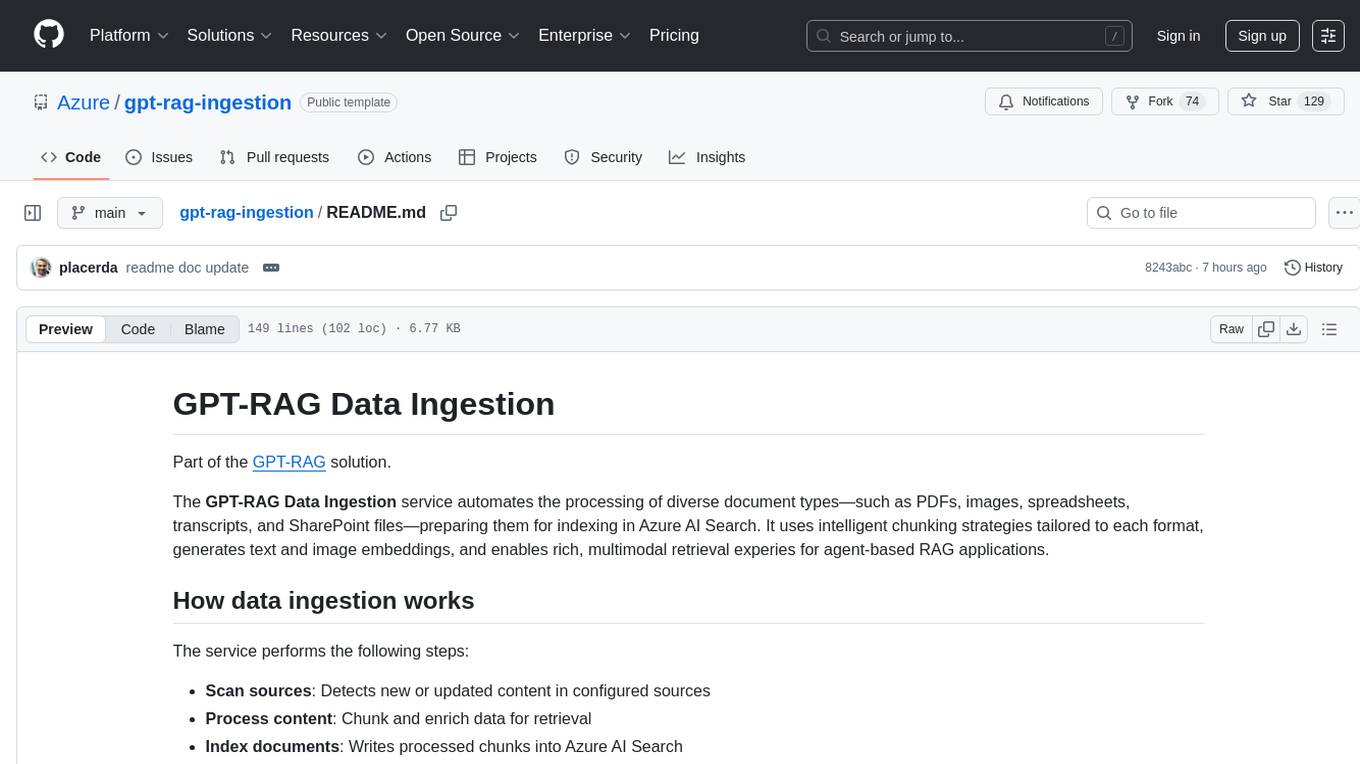
Task: Switch to the Blame view
Action: click(x=204, y=329)
